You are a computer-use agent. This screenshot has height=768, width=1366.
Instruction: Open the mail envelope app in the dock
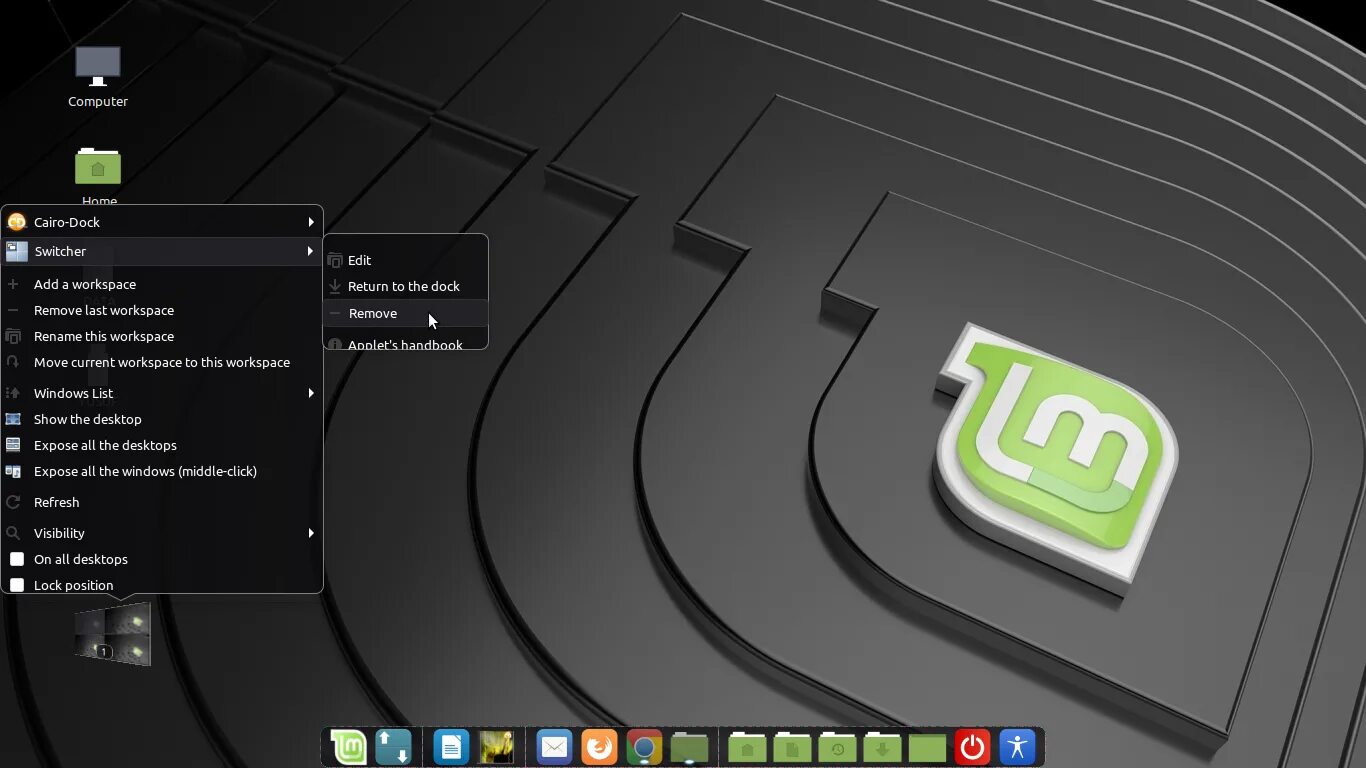554,747
